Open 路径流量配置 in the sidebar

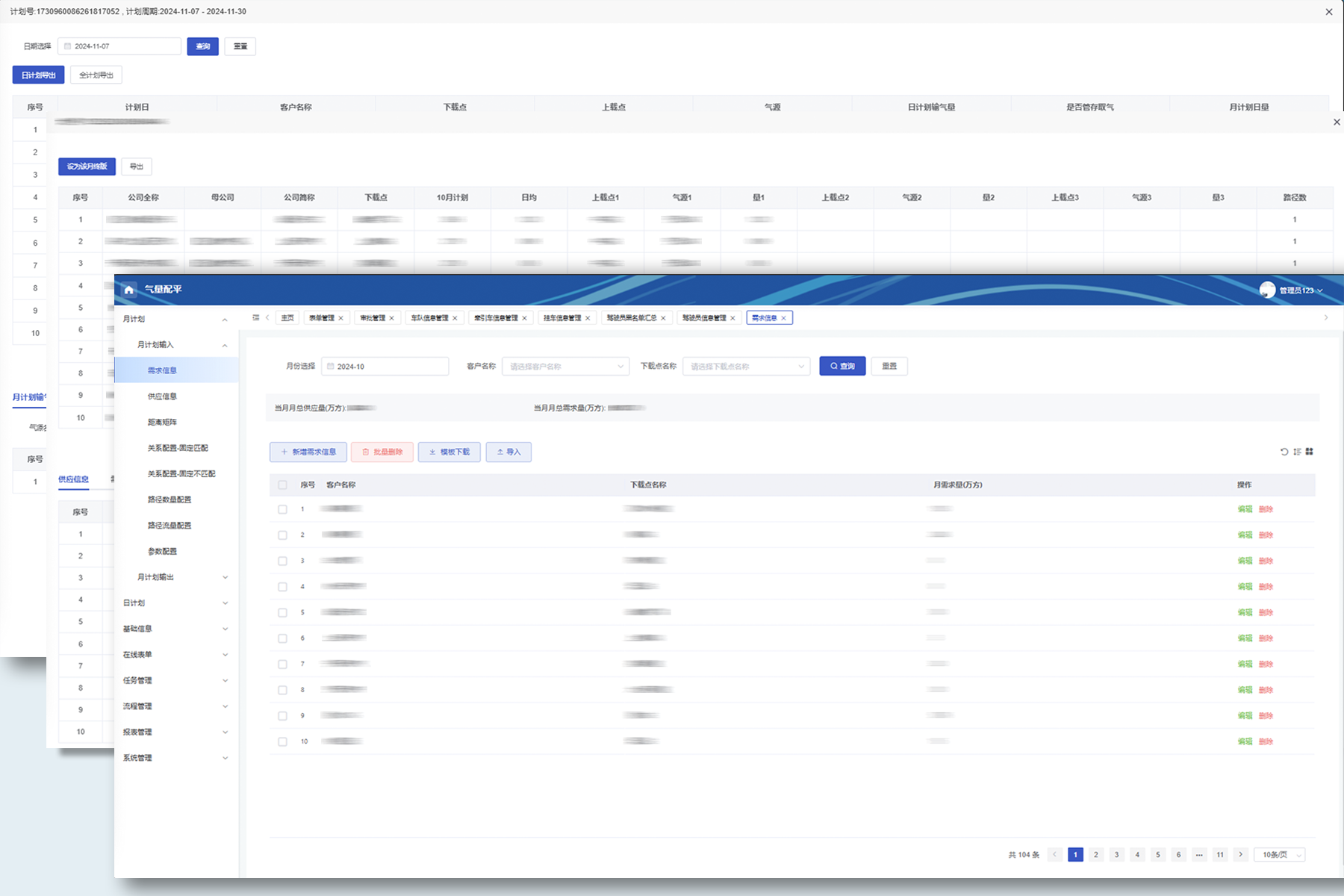click(x=169, y=526)
